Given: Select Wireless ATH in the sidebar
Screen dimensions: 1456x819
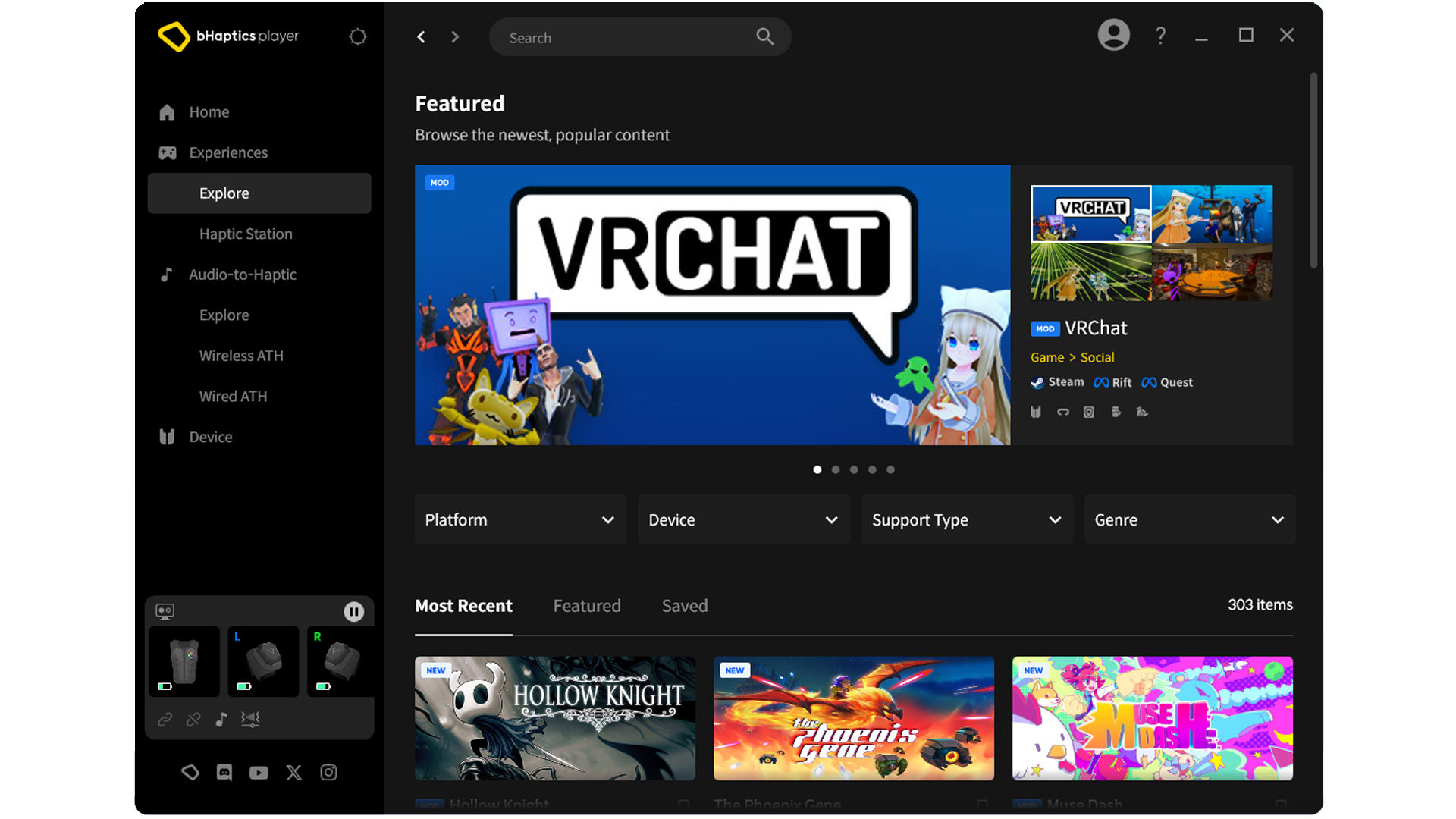Looking at the screenshot, I should [241, 356].
